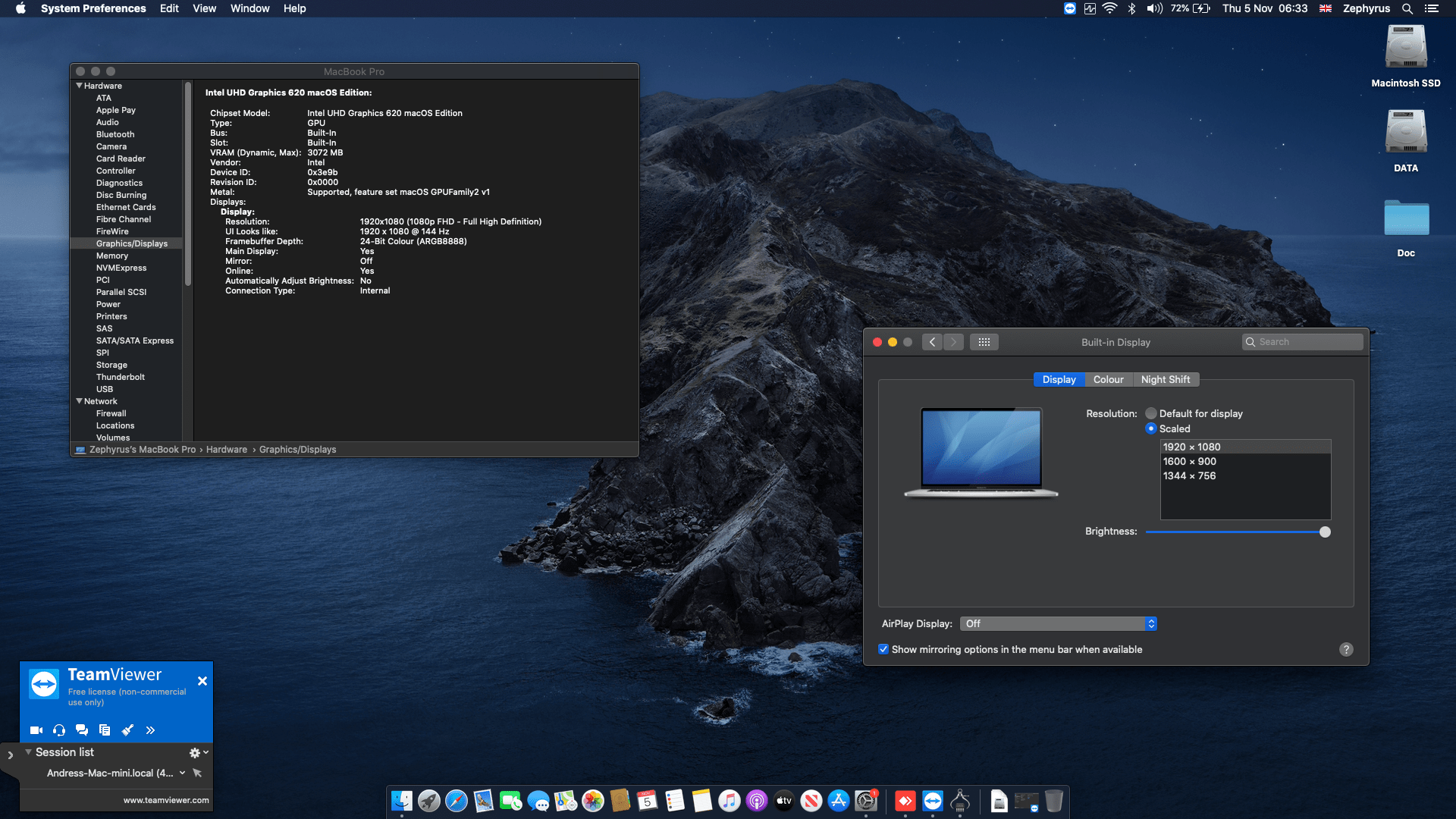Click TeamViewer icon in menu bar
1456x819 pixels.
[1070, 8]
